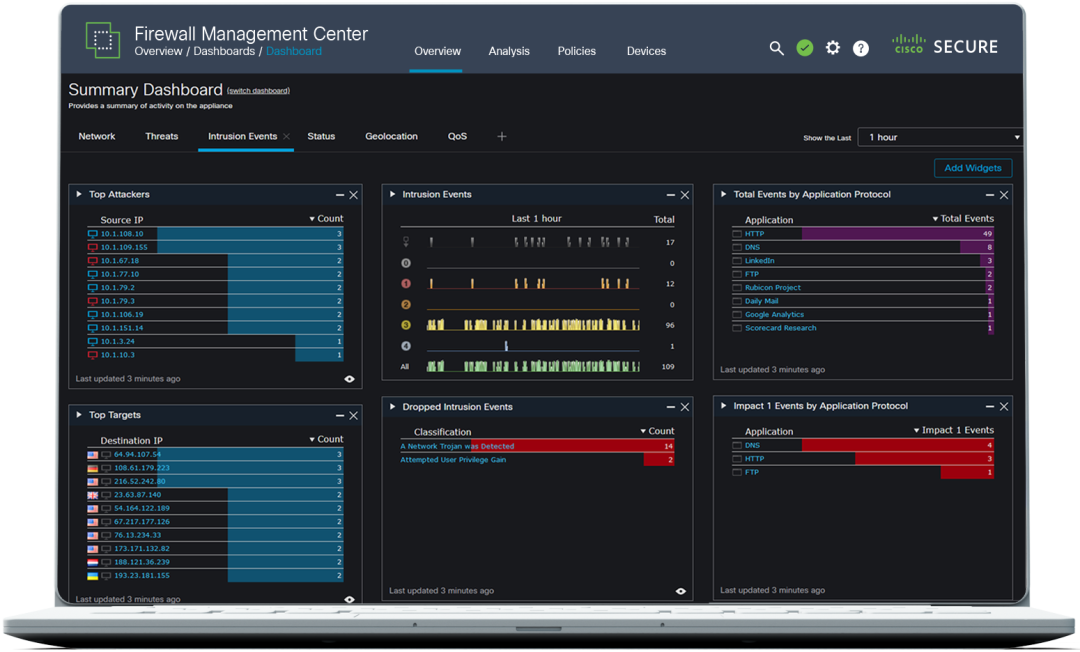Open the Dashboard breadcrumb link
Screen dimensions: 1080x652
coord(293,51)
